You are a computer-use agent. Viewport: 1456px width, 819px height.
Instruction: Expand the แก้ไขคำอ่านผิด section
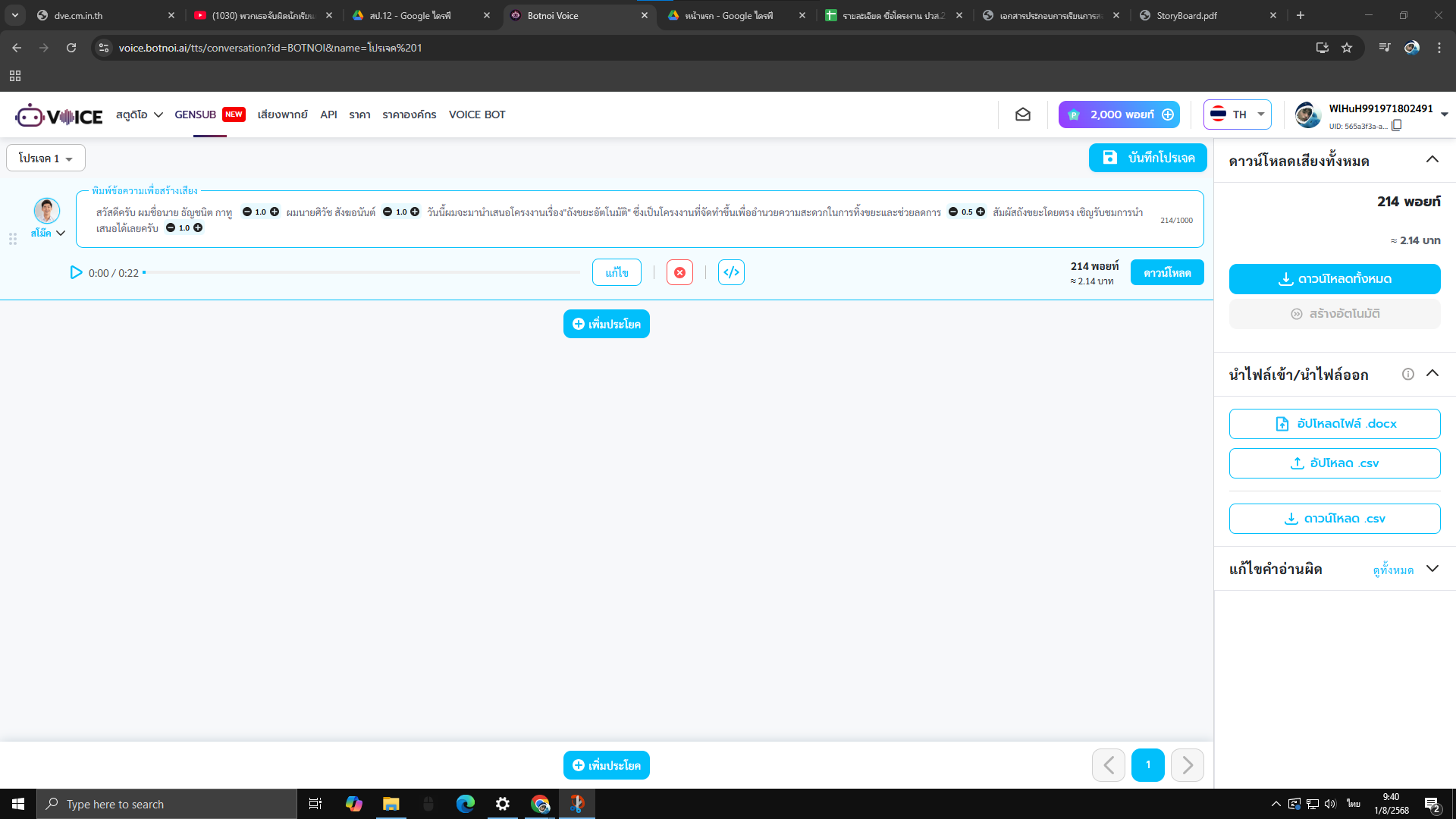click(1432, 569)
